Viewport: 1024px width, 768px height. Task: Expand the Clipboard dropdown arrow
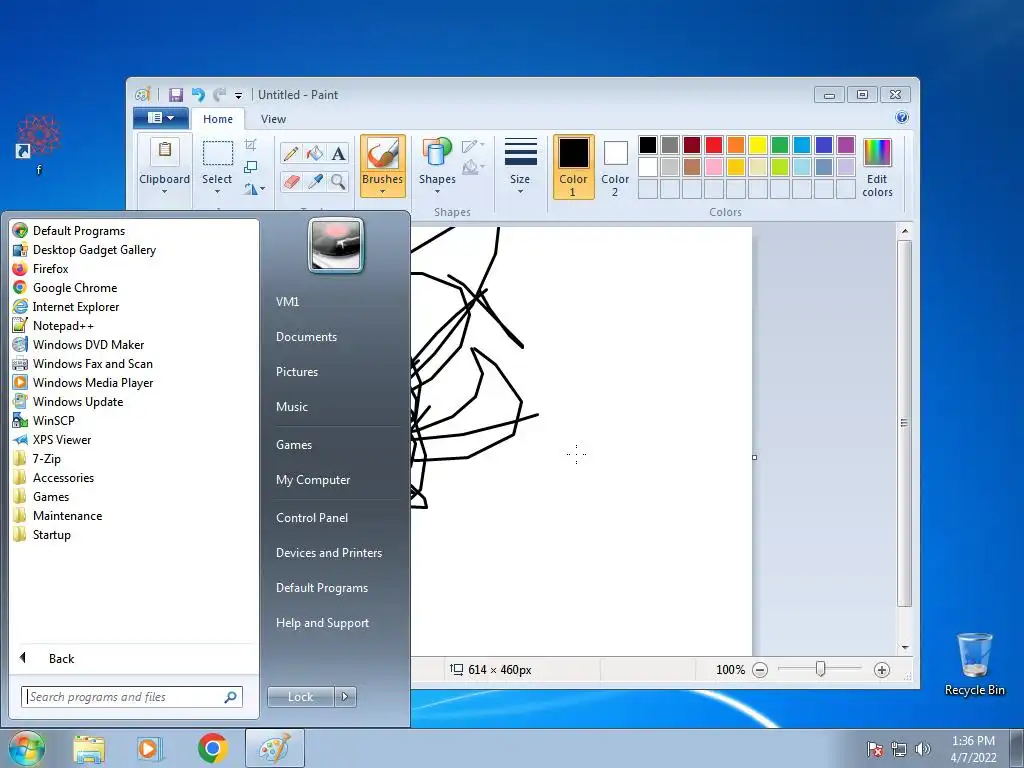point(165,192)
